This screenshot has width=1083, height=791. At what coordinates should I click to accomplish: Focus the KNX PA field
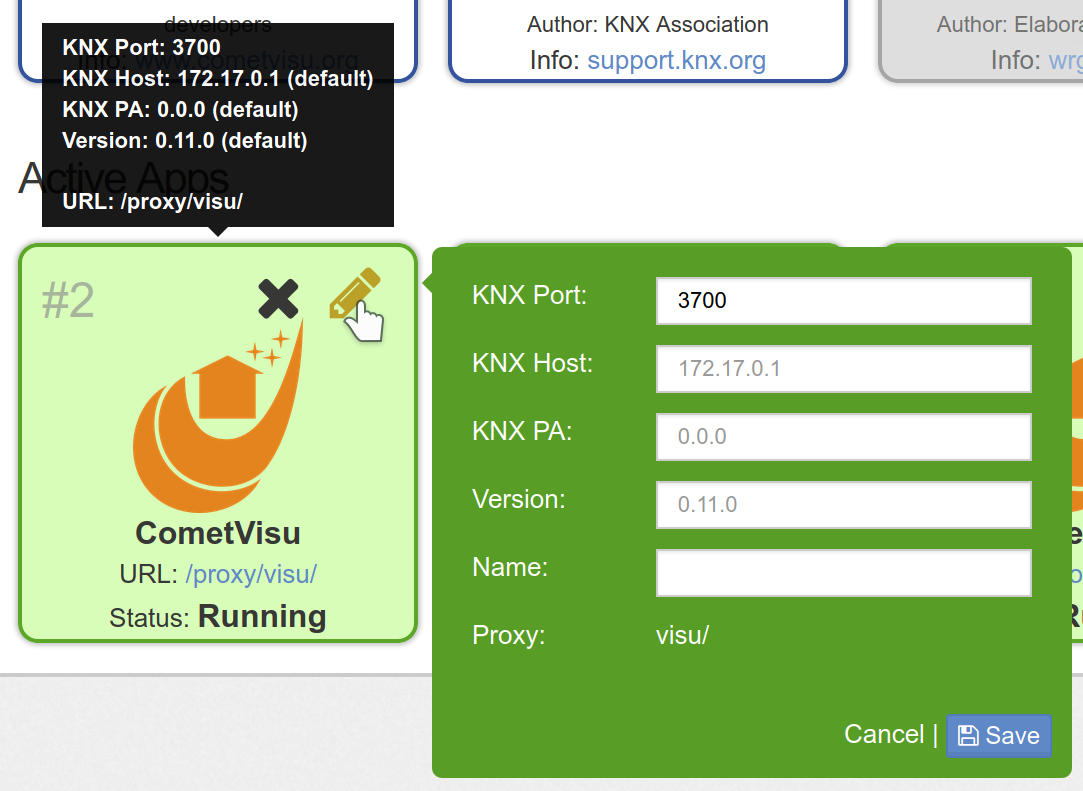click(x=843, y=437)
